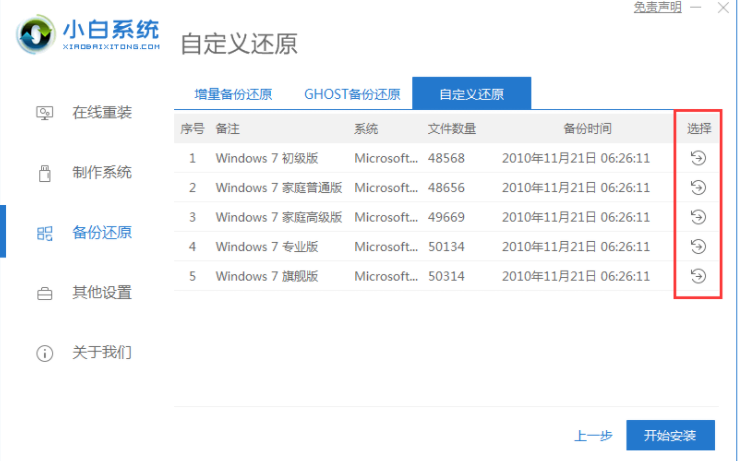Click Microsoft... cell in the 专业版 row

(386, 247)
